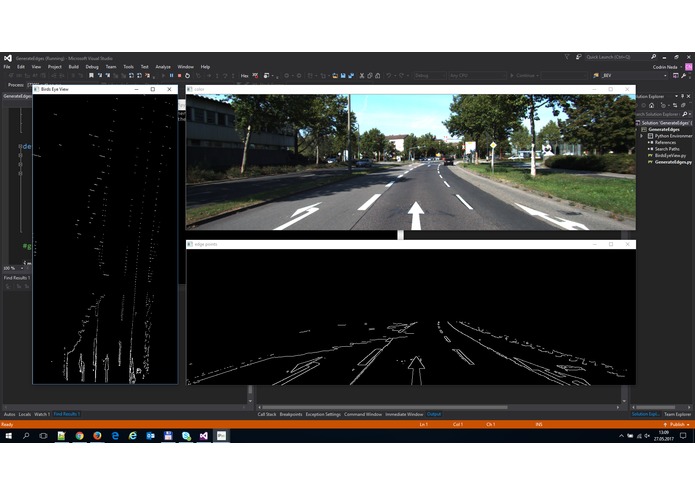Expand the Python Environments node
The height and width of the screenshot is (494, 695).
641,136
